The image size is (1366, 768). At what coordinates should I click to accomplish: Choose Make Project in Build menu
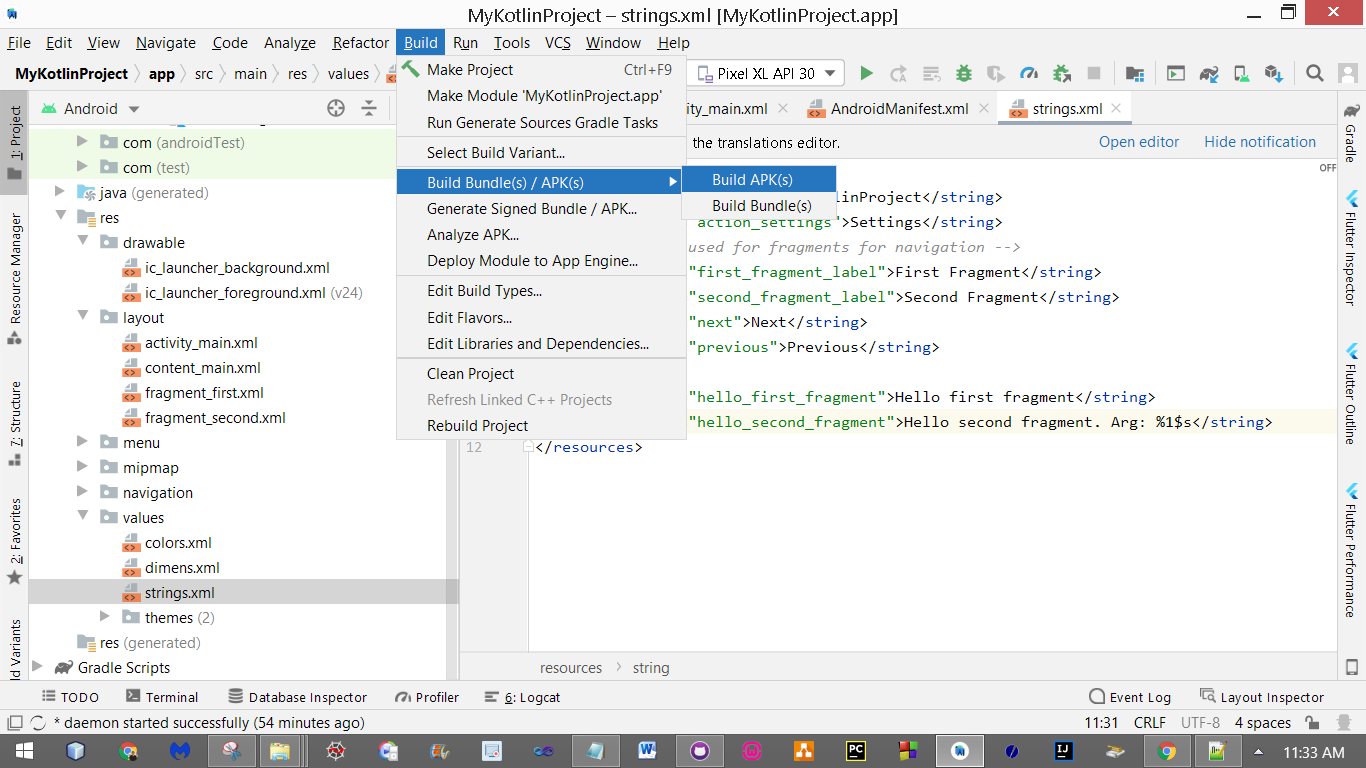pos(541,70)
